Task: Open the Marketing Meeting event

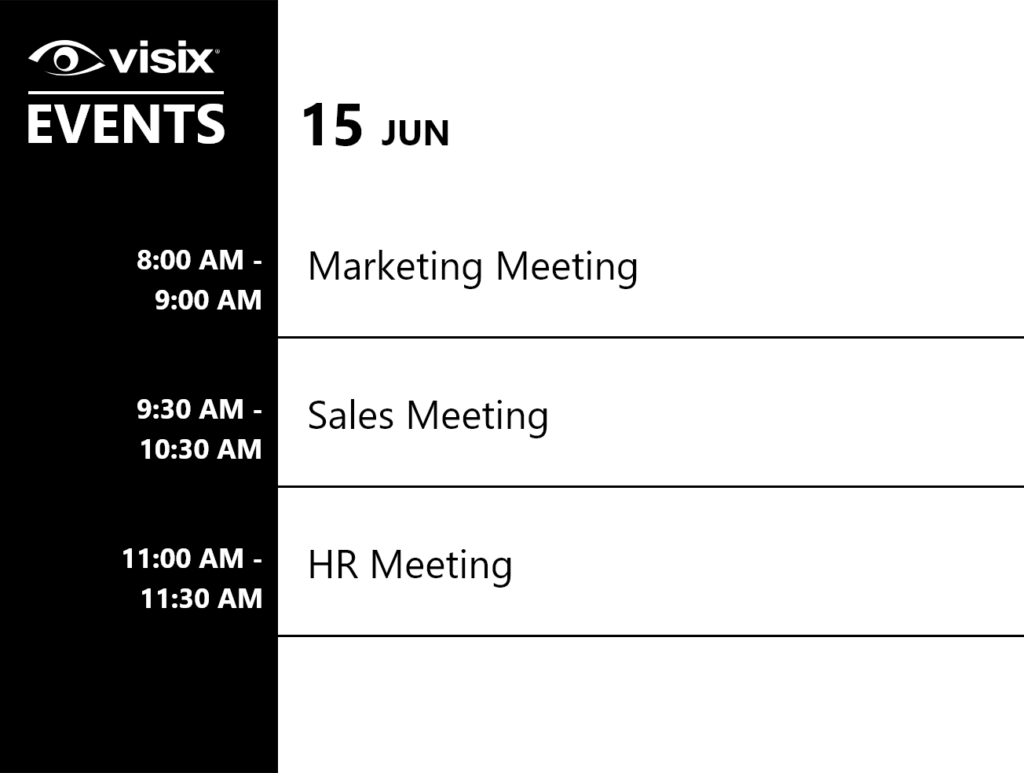Action: [x=472, y=267]
